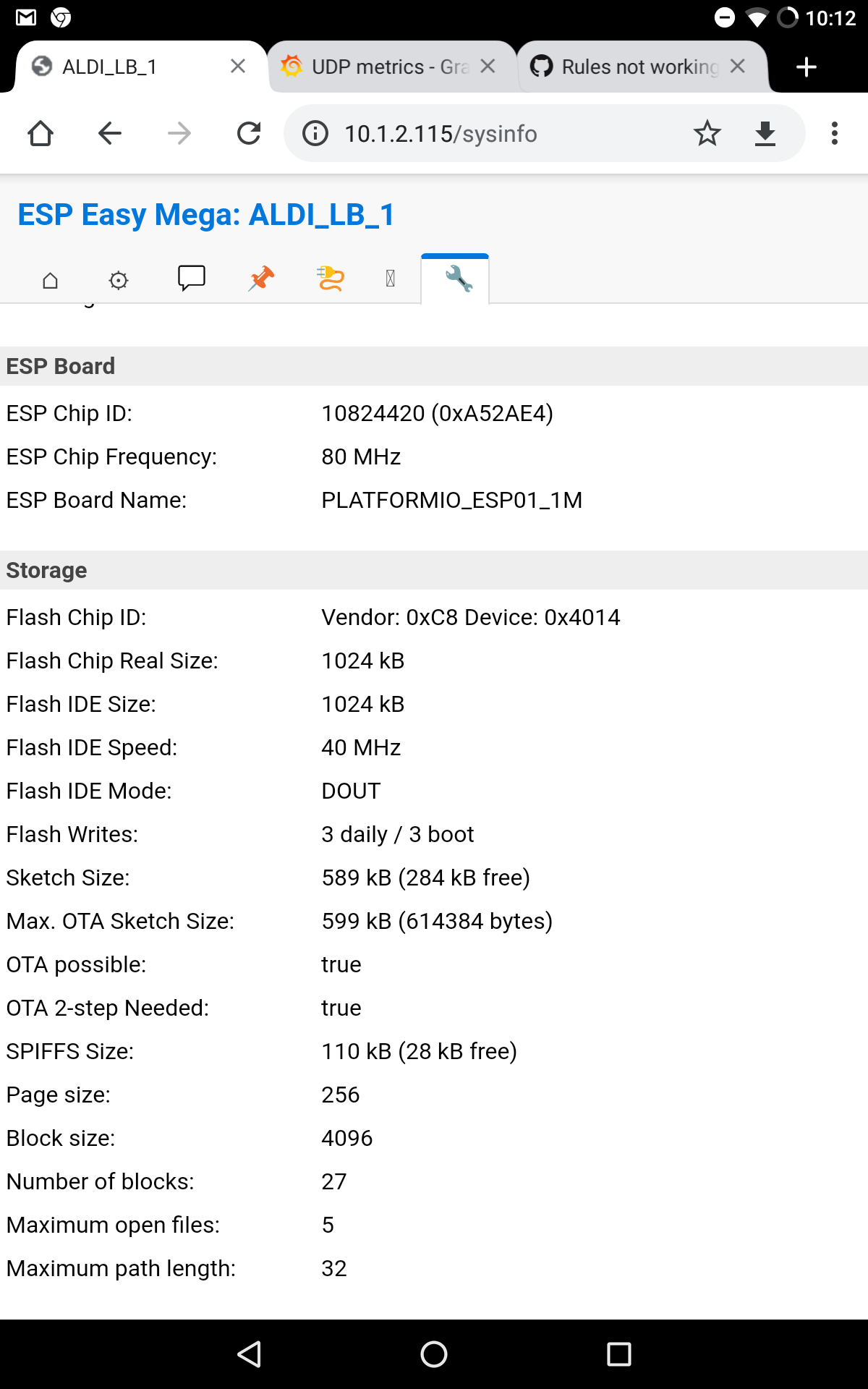Viewport: 868px width, 1389px height.
Task: Select Maximum open files value 5
Action: (328, 1225)
